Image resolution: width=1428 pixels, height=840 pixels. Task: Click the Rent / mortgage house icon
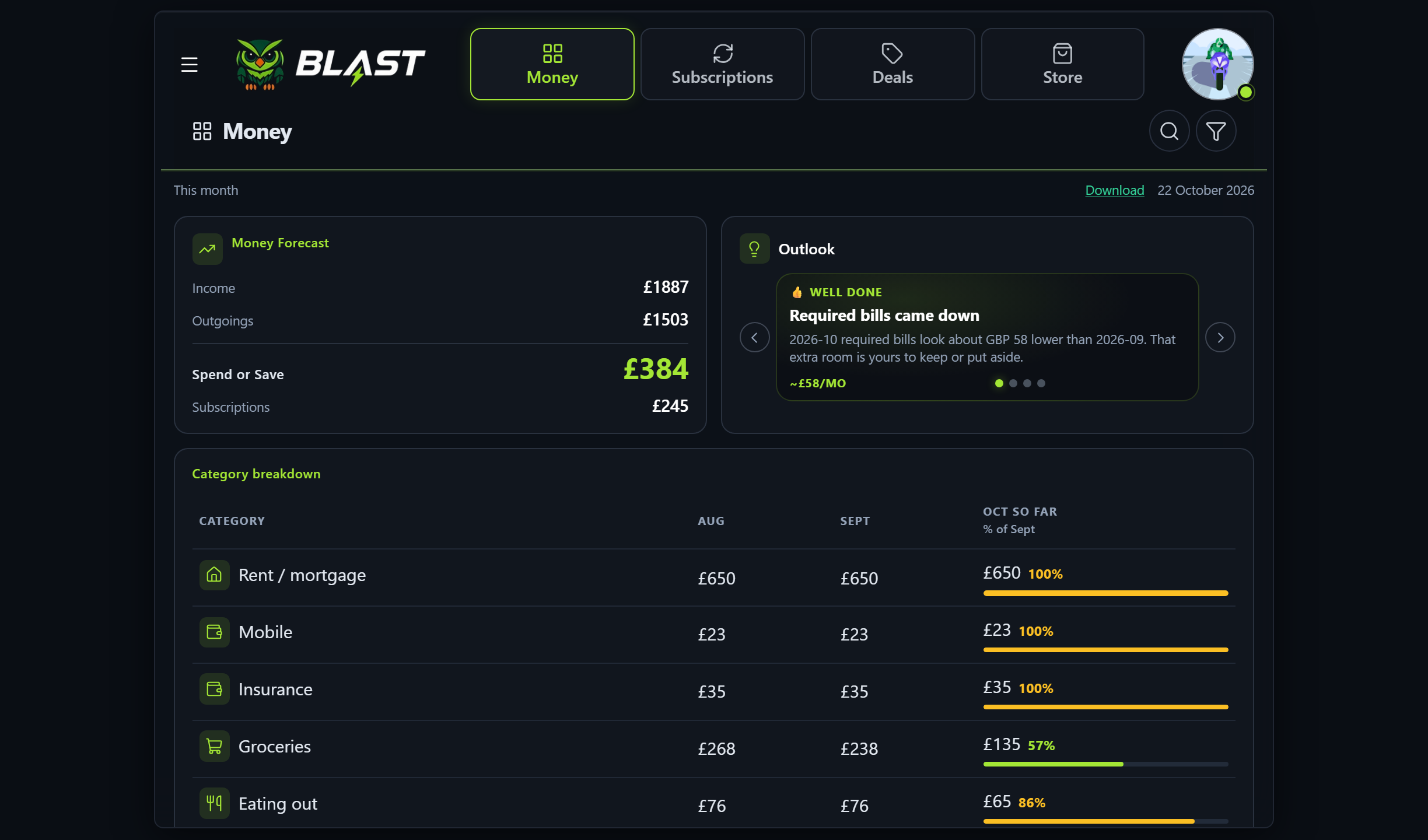214,575
